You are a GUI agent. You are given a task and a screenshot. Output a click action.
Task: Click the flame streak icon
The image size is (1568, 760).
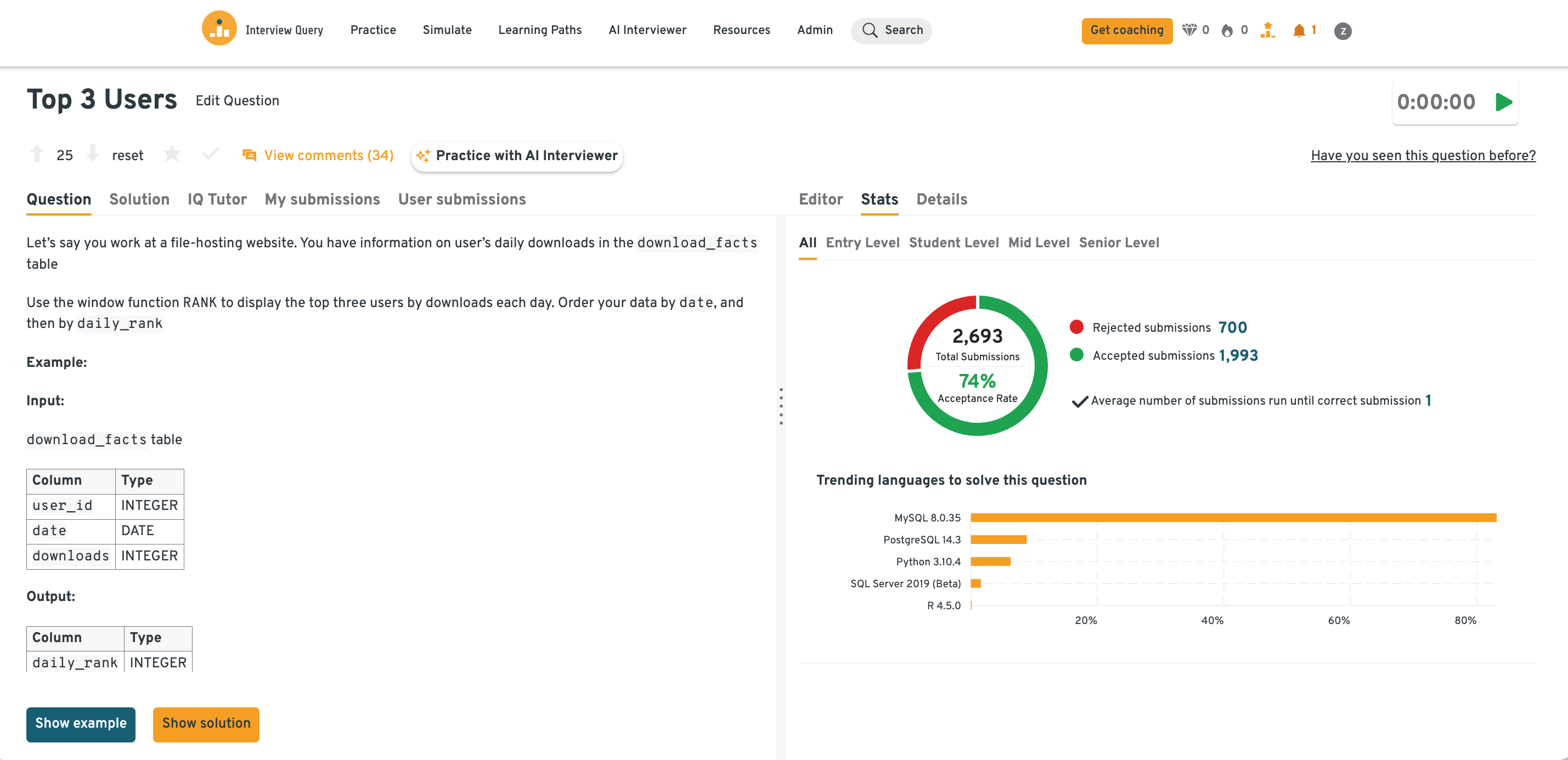1227,30
